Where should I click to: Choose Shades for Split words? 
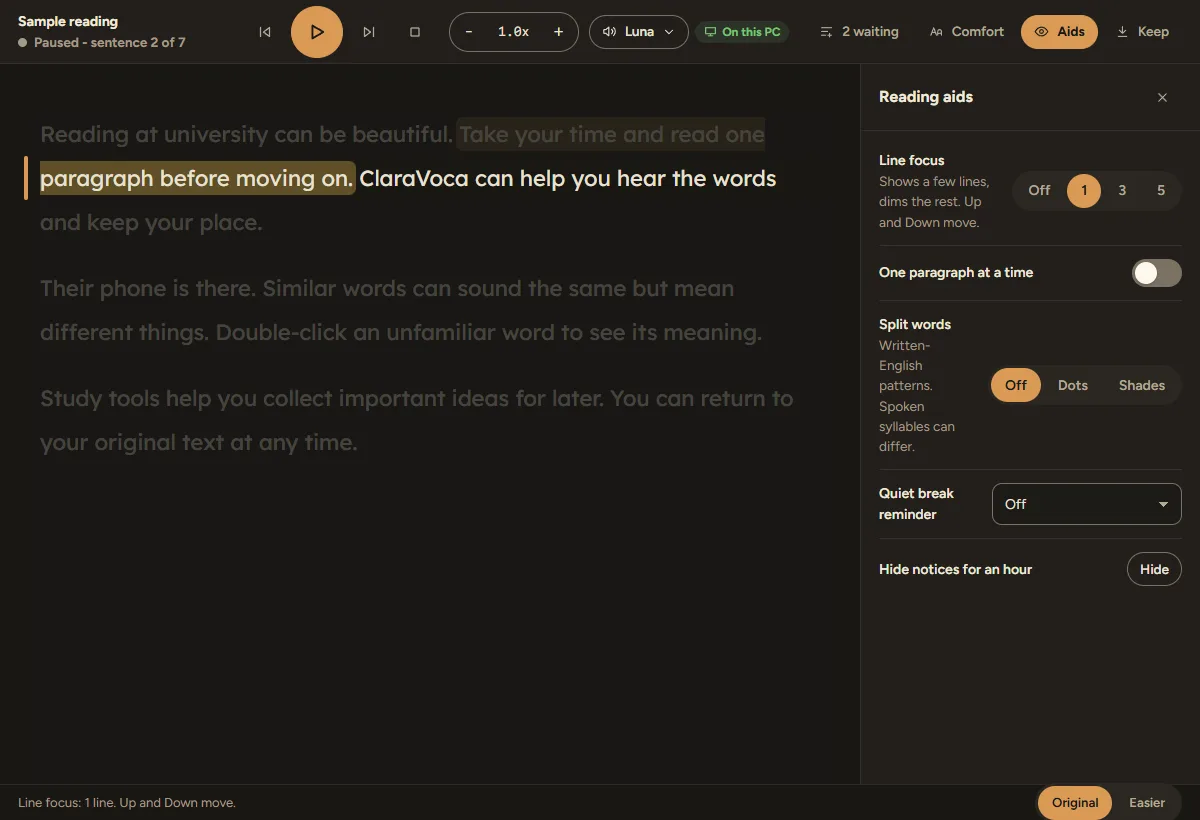pyautogui.click(x=1142, y=385)
